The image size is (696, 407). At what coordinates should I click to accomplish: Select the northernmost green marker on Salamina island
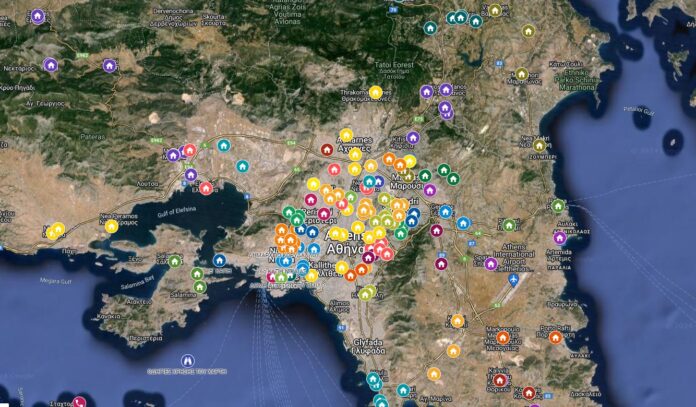175,261
